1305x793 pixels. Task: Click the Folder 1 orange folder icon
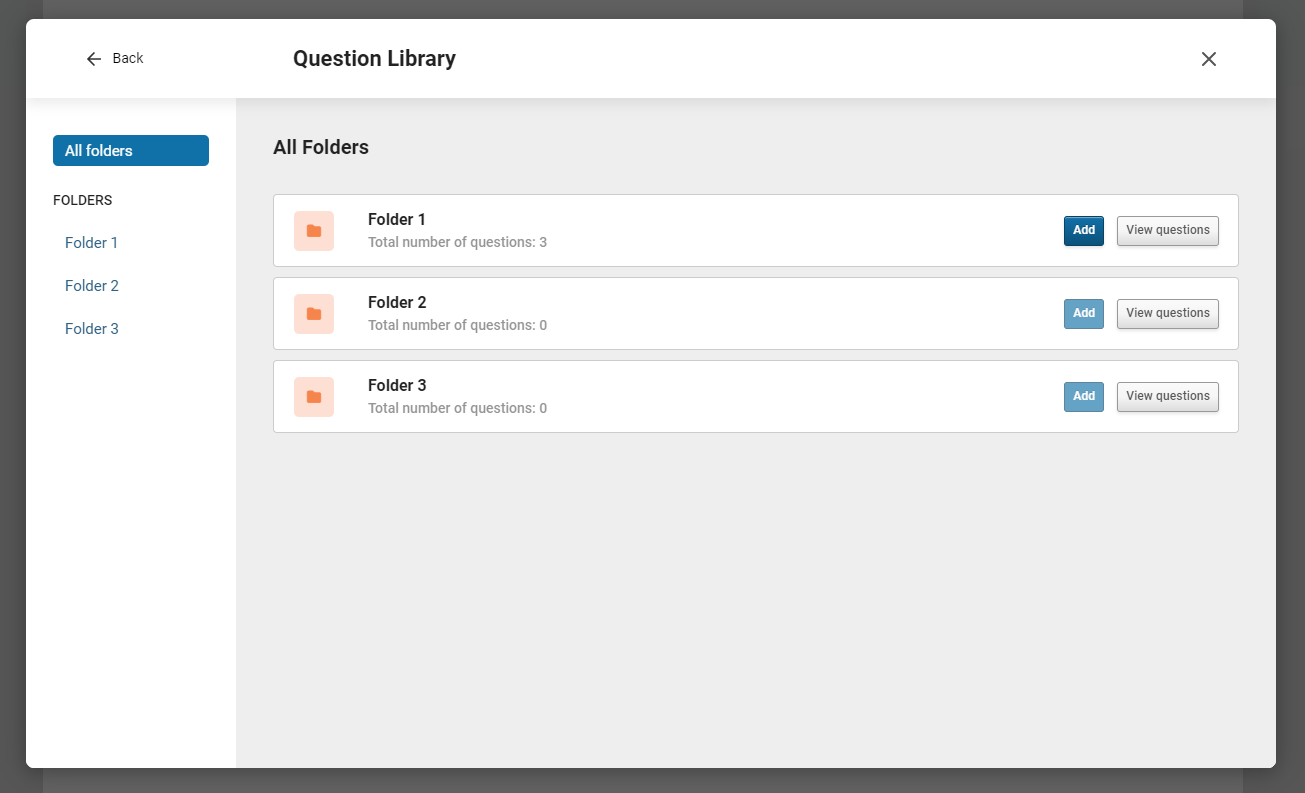(x=314, y=230)
